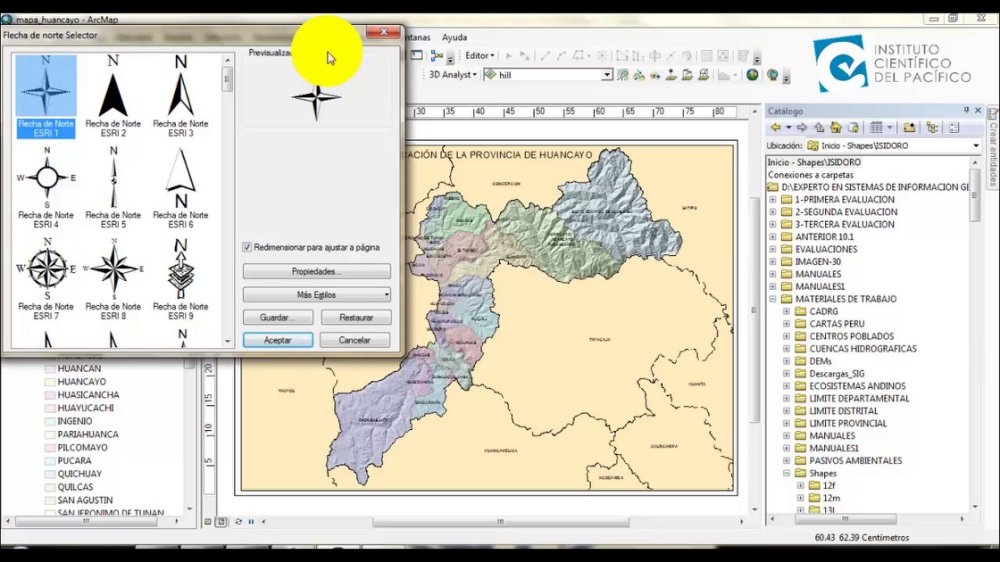Click the Catálogo forward arrow
Viewport: 1000px width, 562px height.
coord(802,128)
